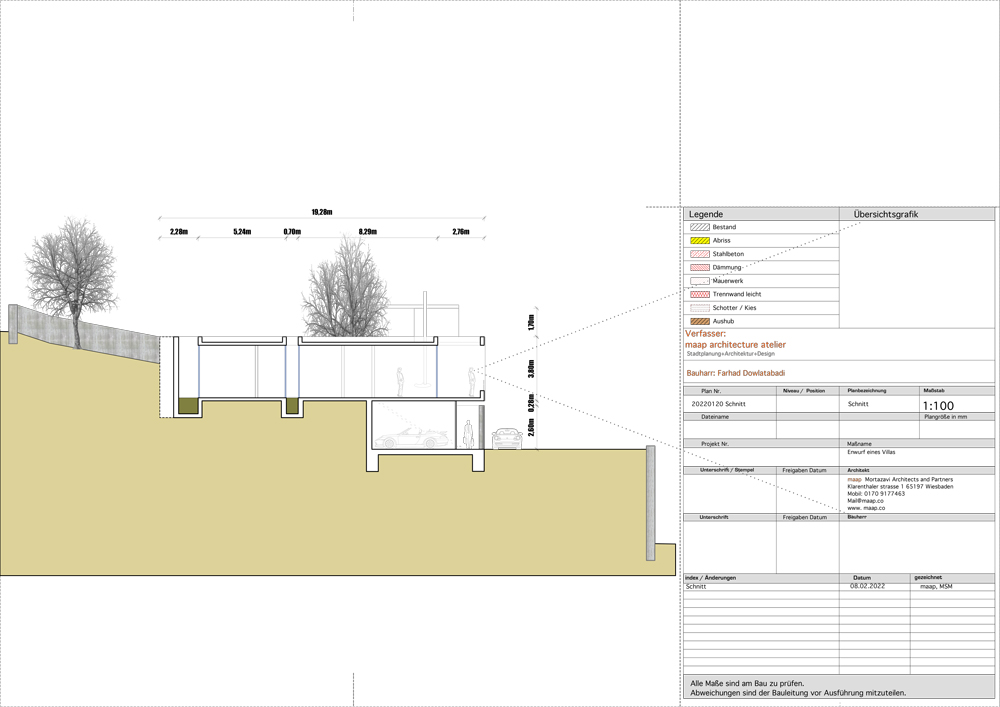This screenshot has height=707, width=1000.
Task: Click the 1:100 scale value
Action: pyautogui.click(x=938, y=406)
